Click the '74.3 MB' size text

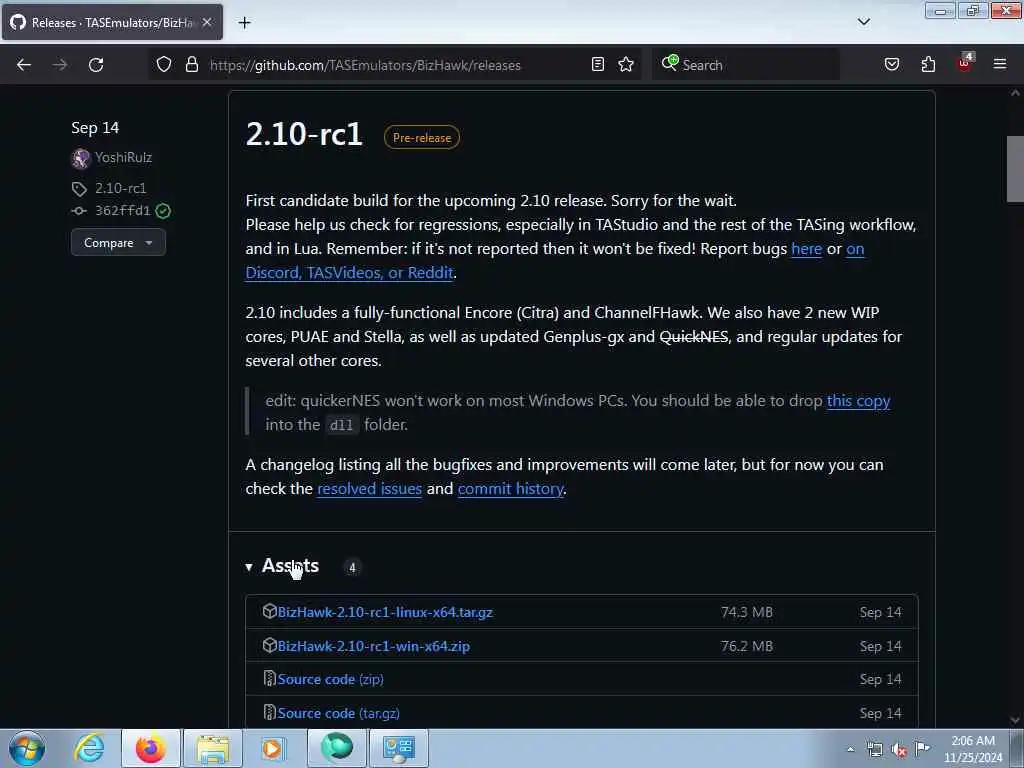(x=746, y=612)
